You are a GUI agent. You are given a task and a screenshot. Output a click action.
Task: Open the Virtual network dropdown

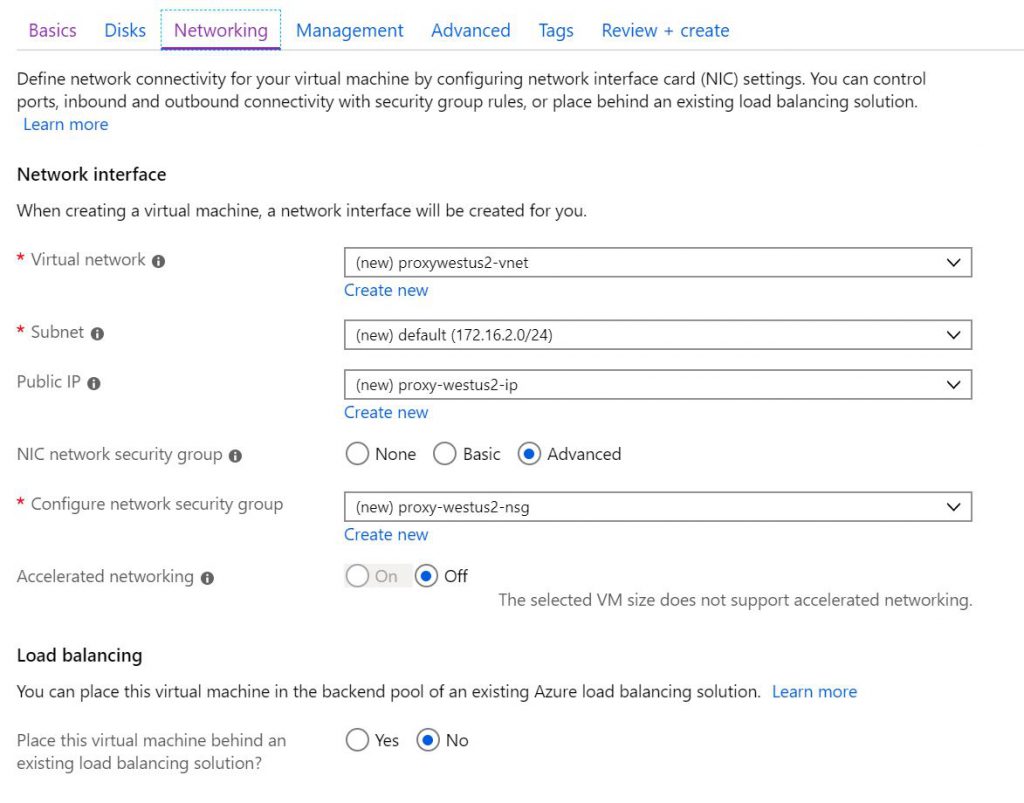(x=658, y=262)
